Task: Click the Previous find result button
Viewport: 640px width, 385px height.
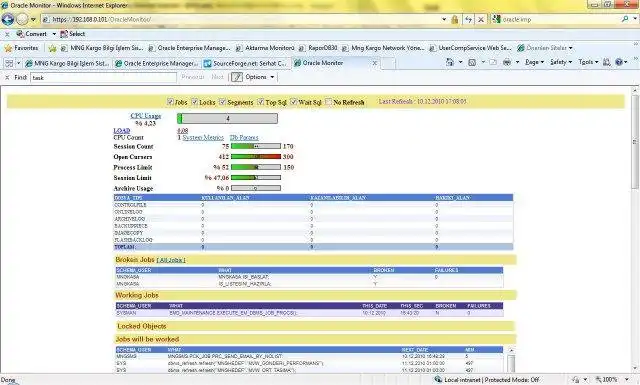Action: tap(193, 77)
